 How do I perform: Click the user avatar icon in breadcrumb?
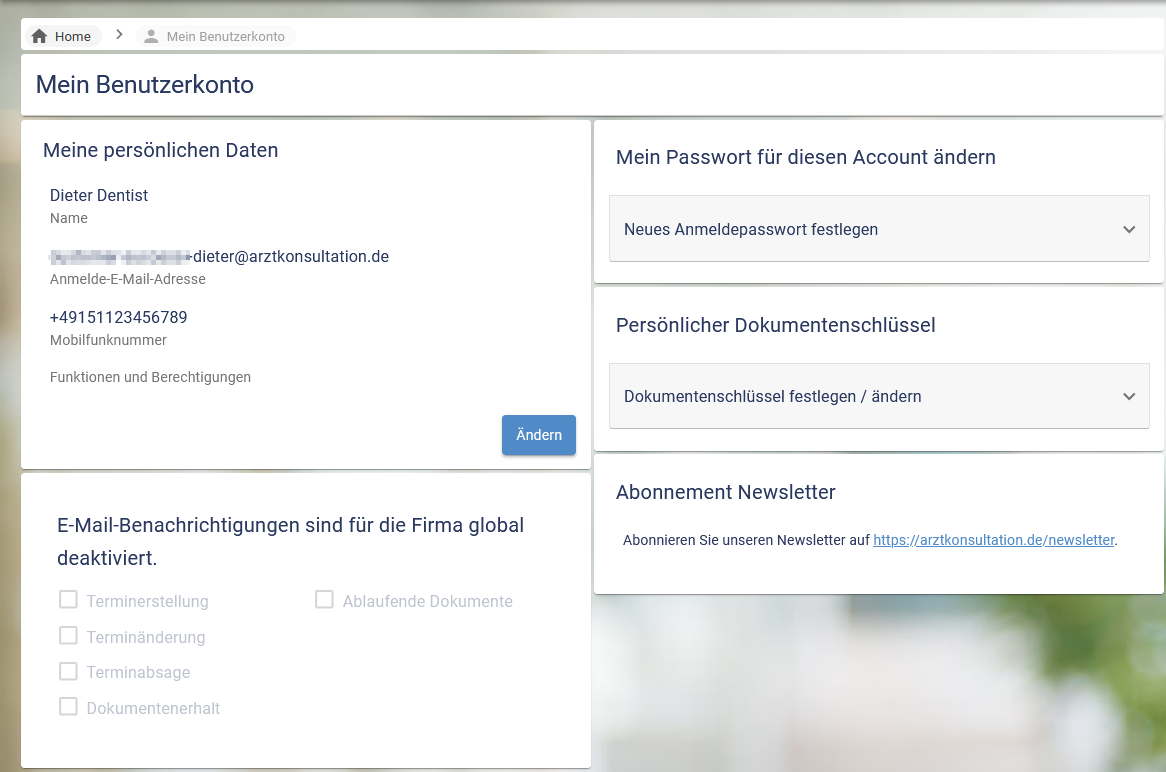pyautogui.click(x=151, y=36)
